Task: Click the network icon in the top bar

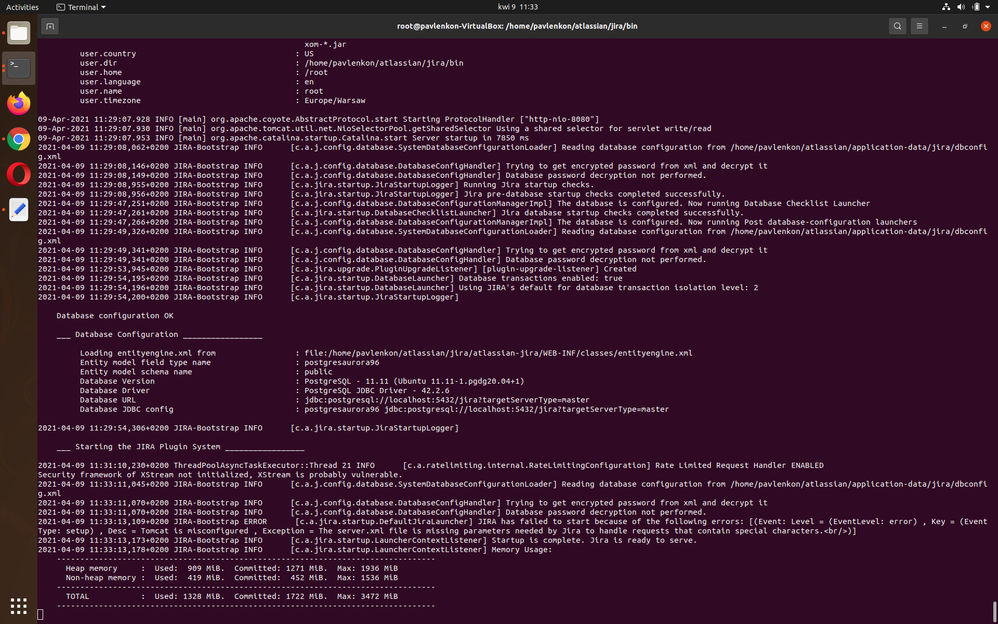Action: point(946,7)
